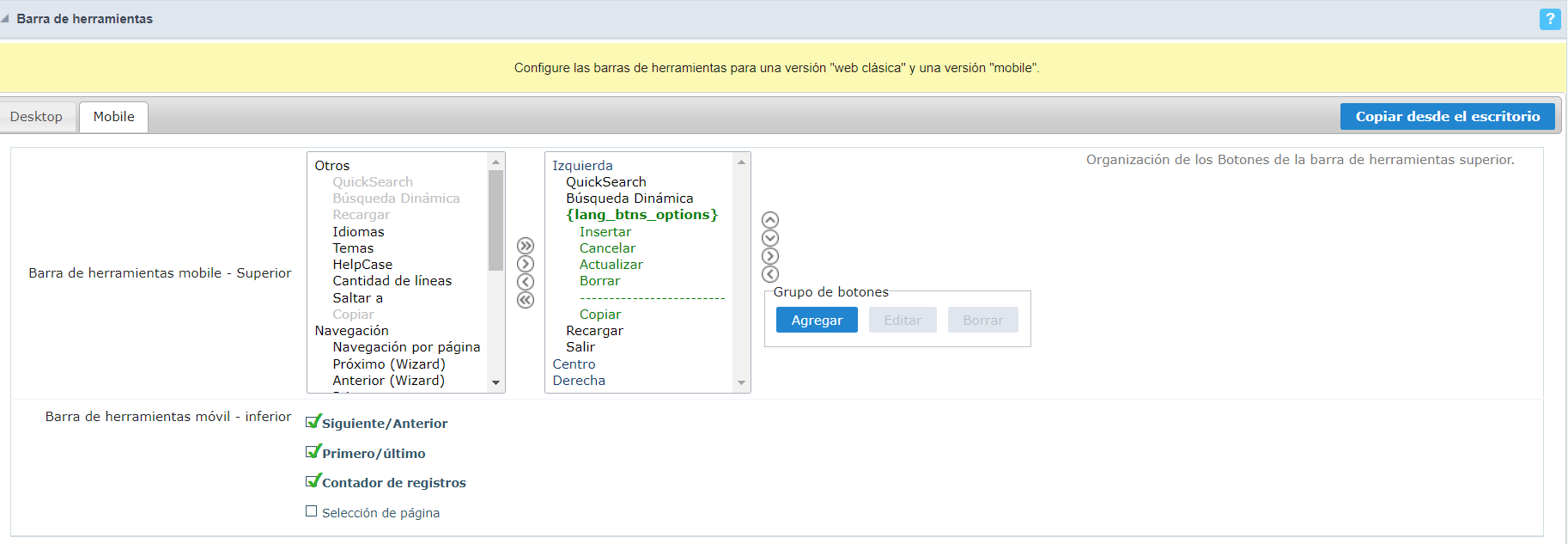Move selected button down with down-arrow icon
1568x544 pixels.
point(770,238)
